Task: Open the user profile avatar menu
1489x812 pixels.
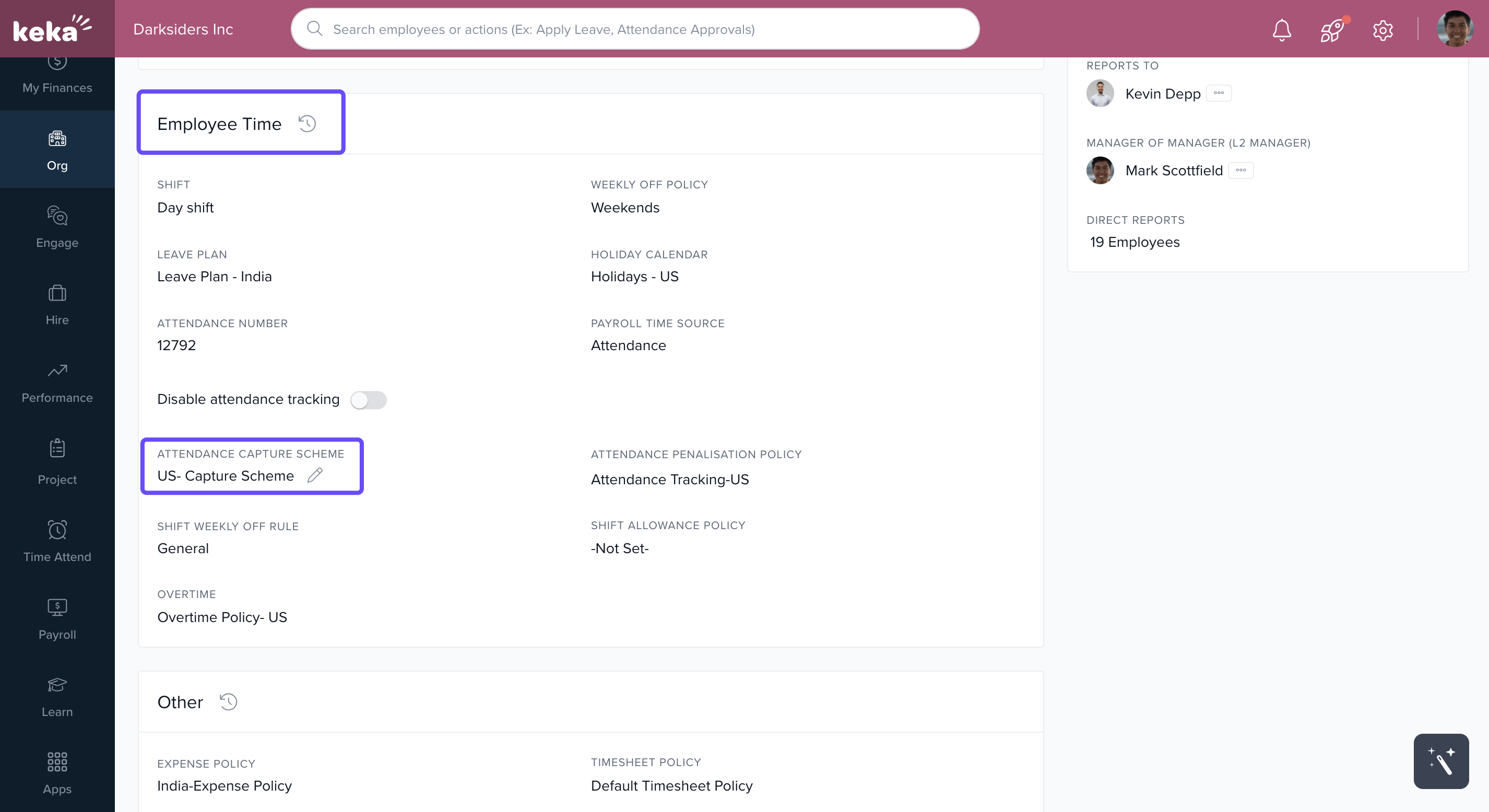Action: 1455,29
